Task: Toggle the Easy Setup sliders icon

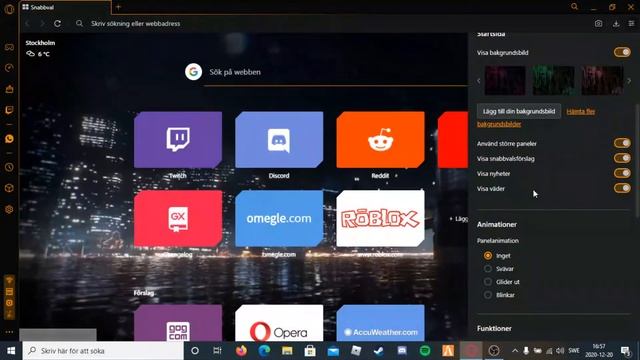Action: (x=631, y=24)
